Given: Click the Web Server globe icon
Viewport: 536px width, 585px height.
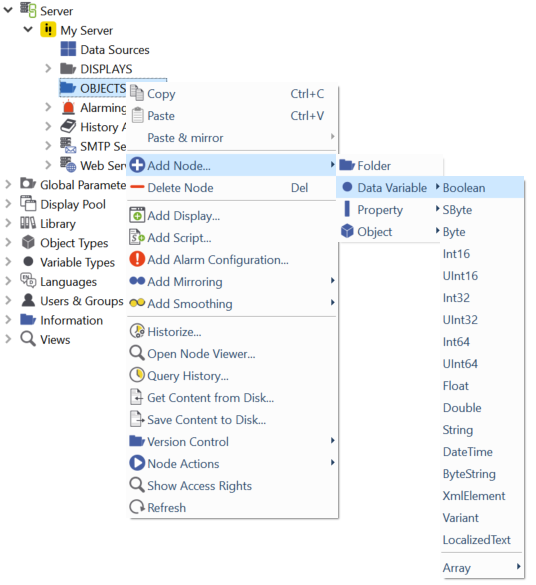Looking at the screenshot, I should click(x=68, y=165).
